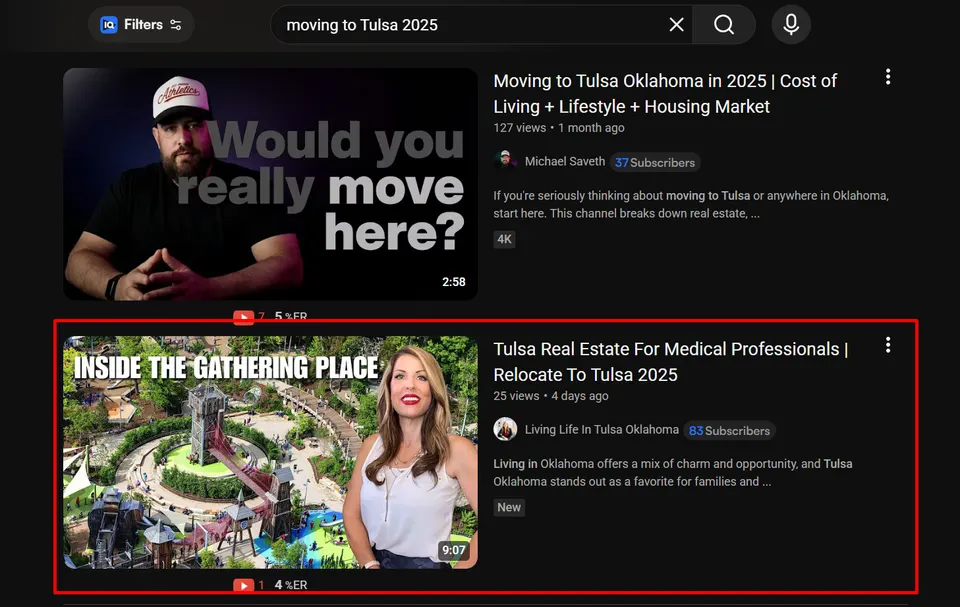
Task: Open Moving to Tulsa Oklahoma in 2025 title
Action: (665, 94)
